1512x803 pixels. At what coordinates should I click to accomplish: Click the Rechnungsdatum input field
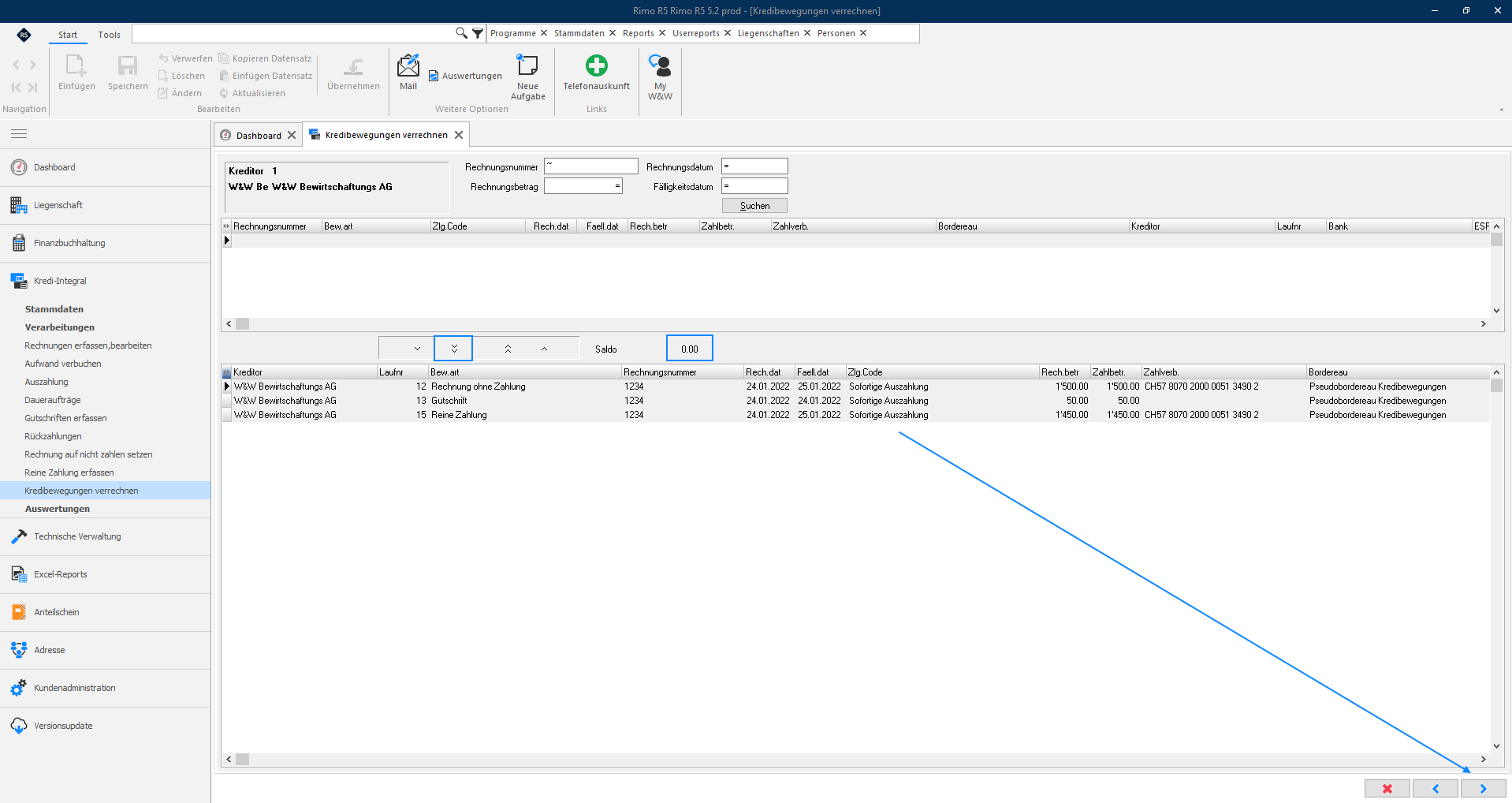click(754, 166)
